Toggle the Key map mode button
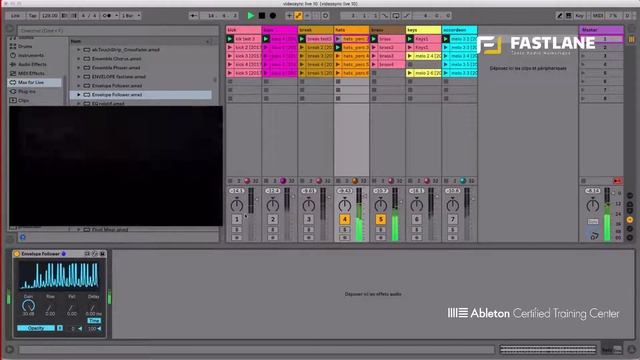 [579, 16]
